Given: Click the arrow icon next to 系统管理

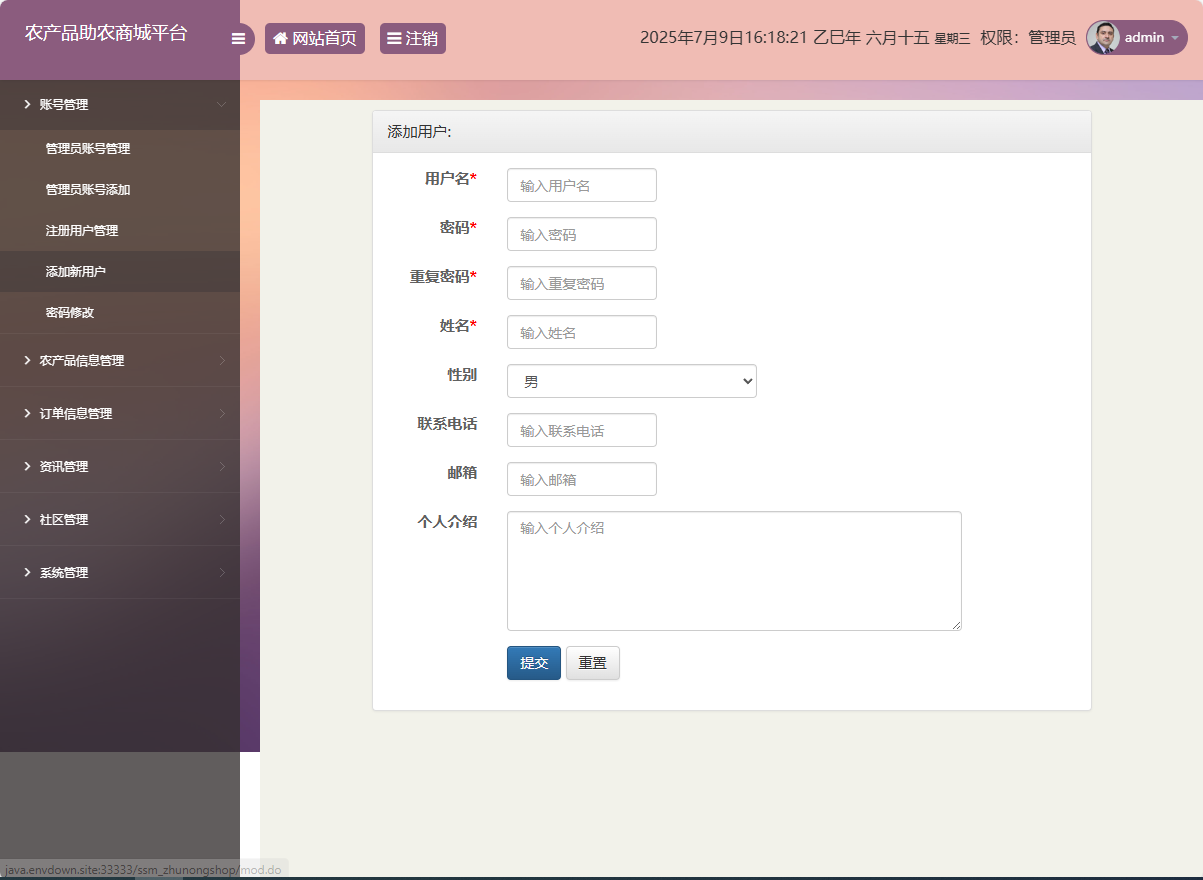Looking at the screenshot, I should tap(26, 572).
